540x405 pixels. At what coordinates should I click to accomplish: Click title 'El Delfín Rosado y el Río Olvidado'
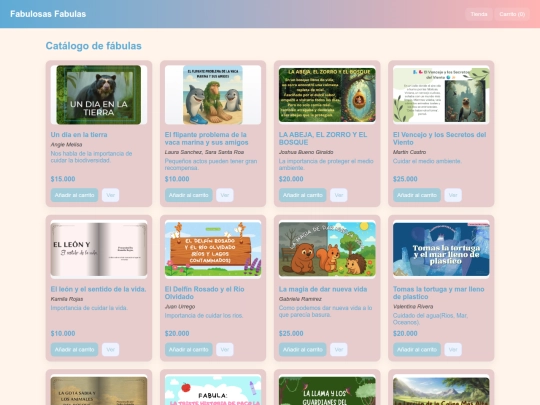[205, 293]
